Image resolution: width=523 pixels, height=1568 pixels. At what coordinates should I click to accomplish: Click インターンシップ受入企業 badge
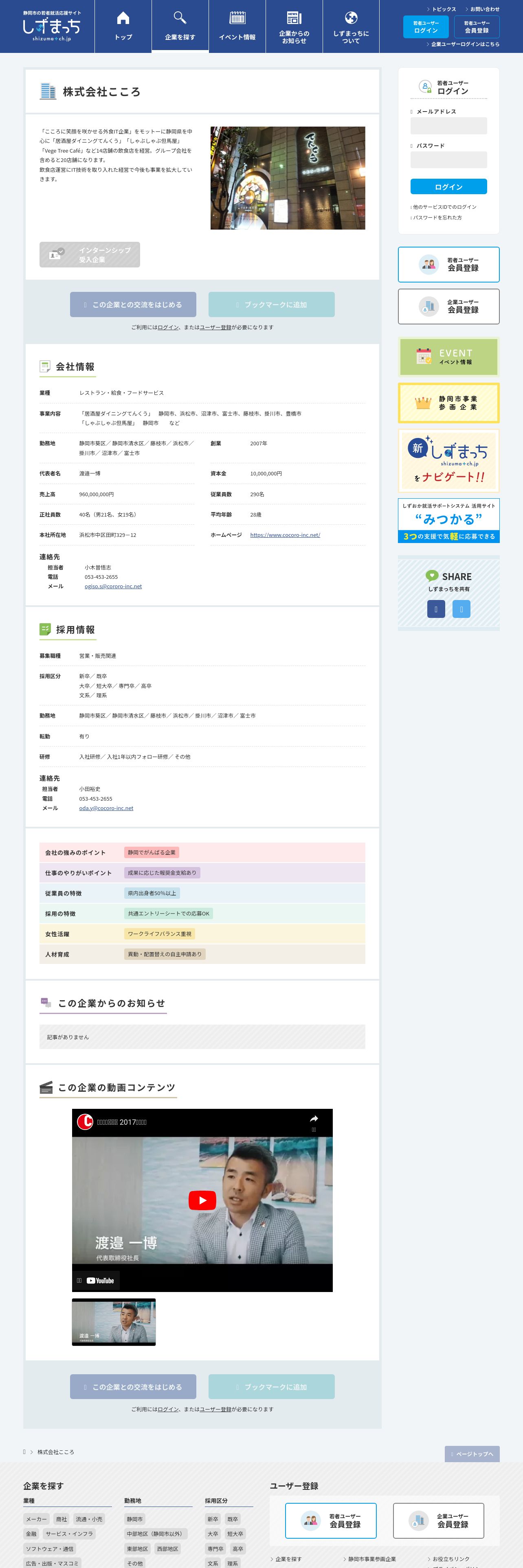(x=90, y=254)
